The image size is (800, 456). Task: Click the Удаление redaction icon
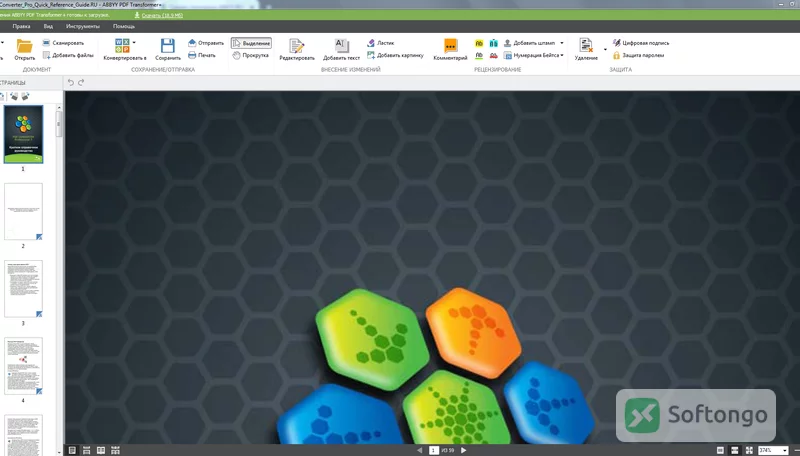pos(586,45)
